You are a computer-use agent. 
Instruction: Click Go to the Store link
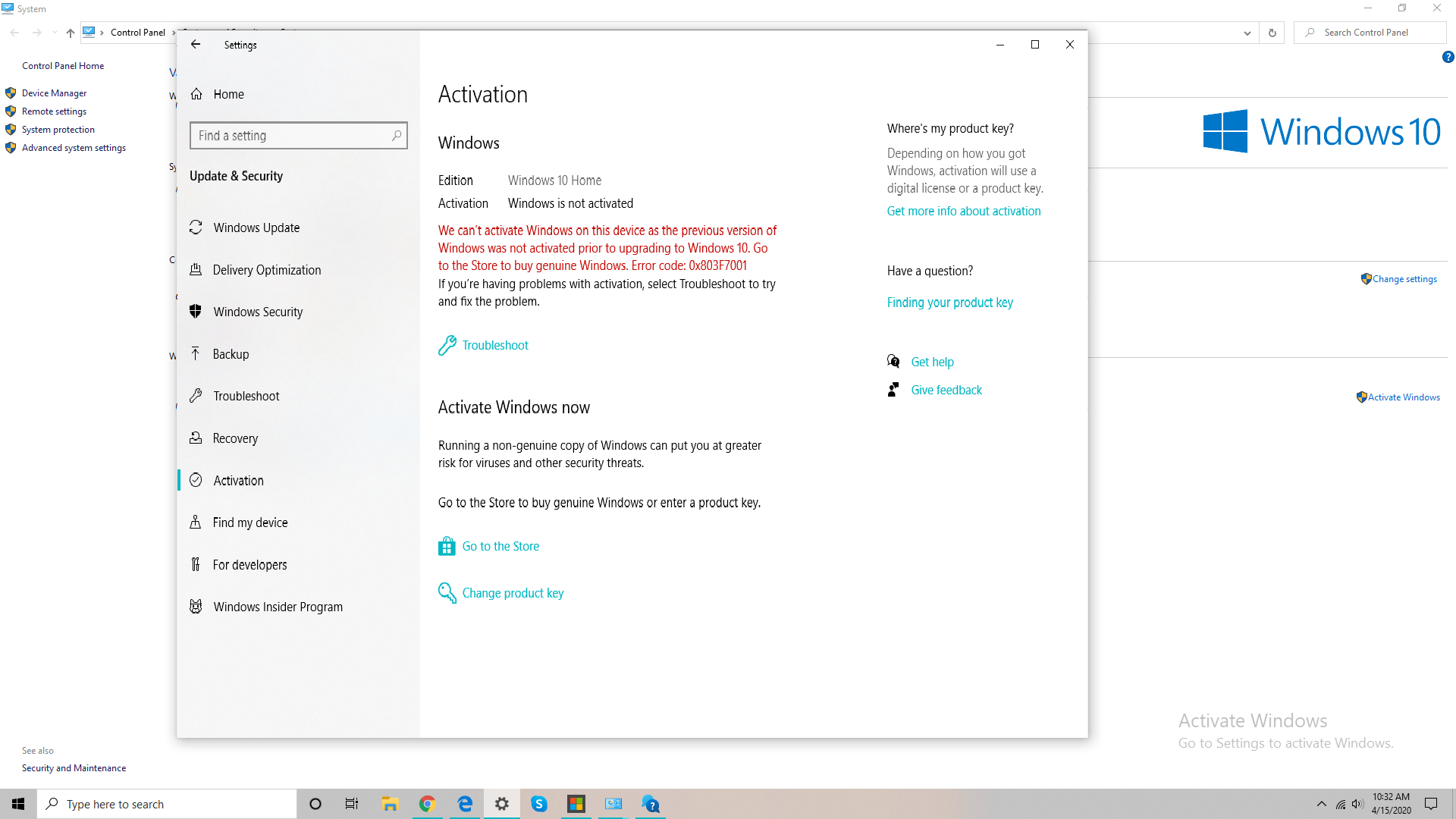click(x=500, y=546)
